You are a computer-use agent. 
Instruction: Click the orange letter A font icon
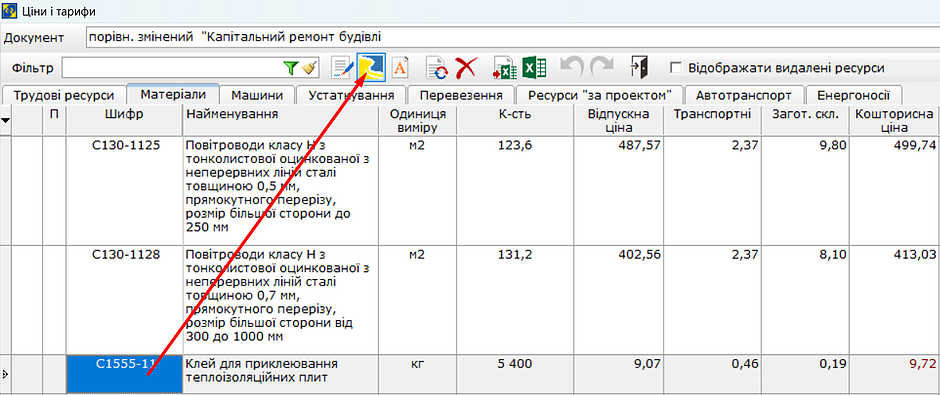click(x=400, y=68)
